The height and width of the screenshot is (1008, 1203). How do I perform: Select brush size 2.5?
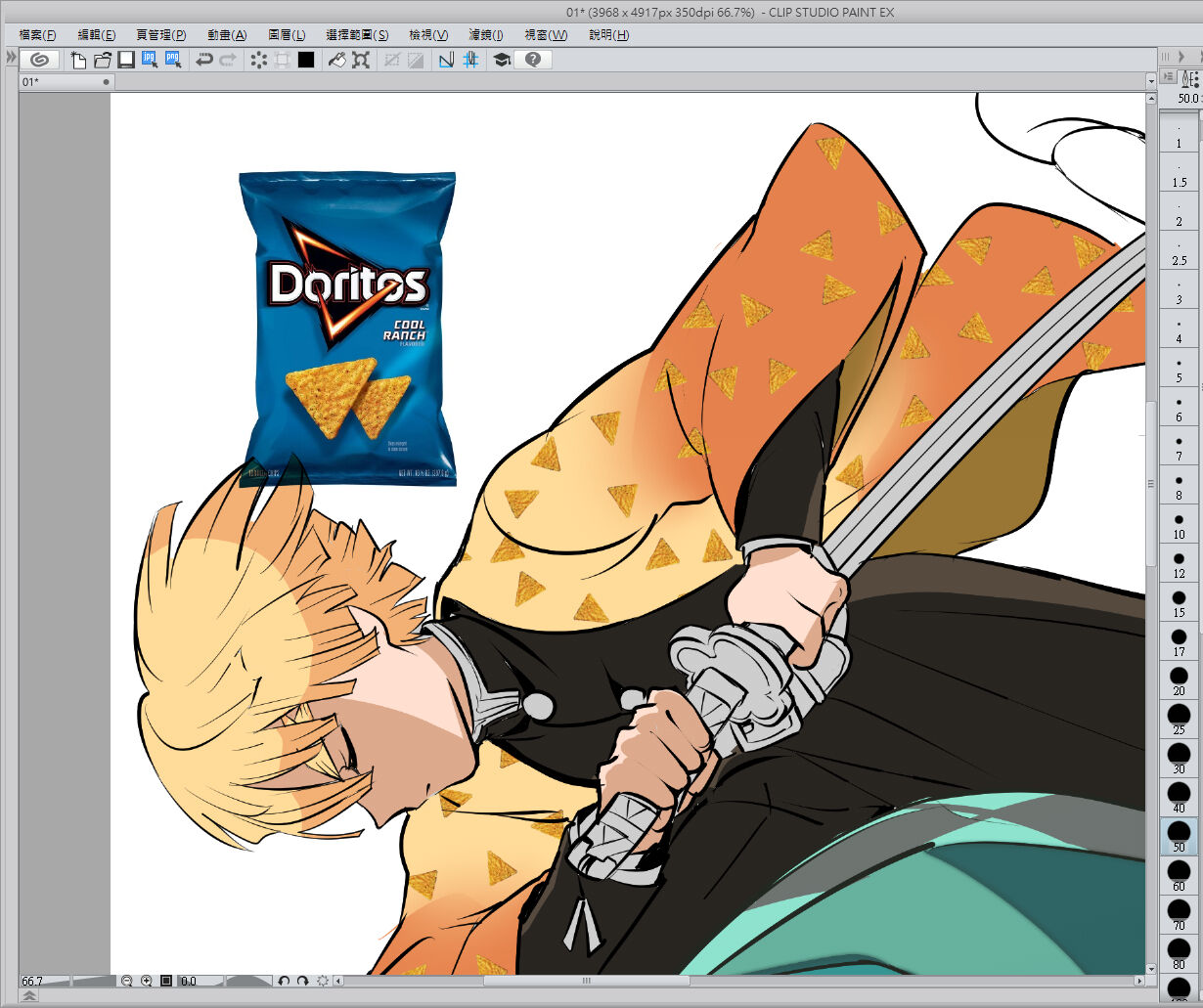tap(1180, 250)
